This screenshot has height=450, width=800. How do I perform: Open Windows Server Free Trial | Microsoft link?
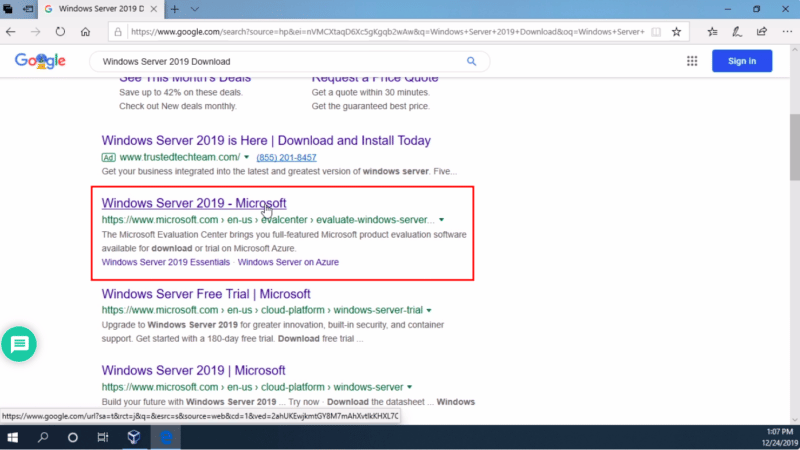[206, 294]
